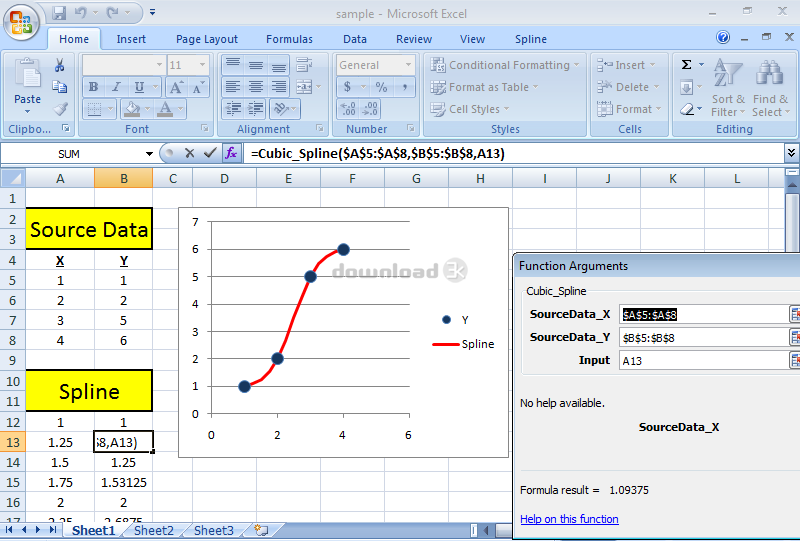Click the Save icon in quick access toolbar

(59, 13)
